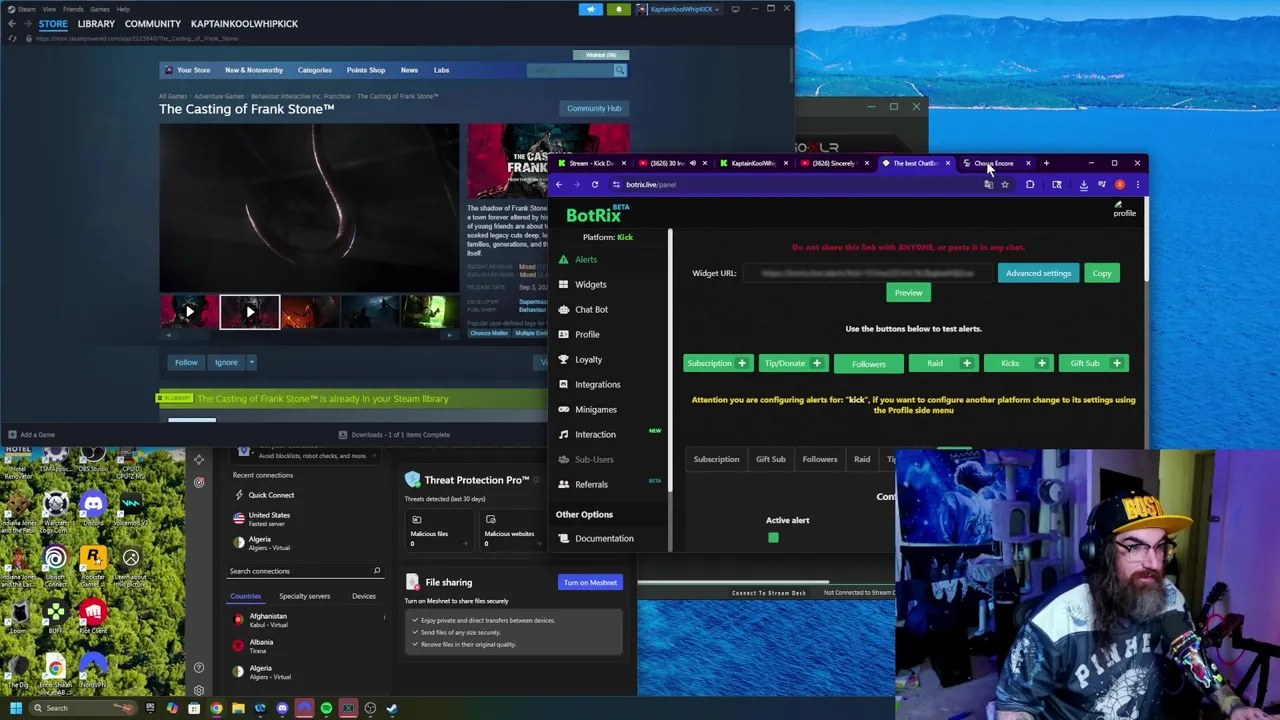1280x720 pixels.
Task: Open the Steam Friends menu
Action: click(73, 9)
